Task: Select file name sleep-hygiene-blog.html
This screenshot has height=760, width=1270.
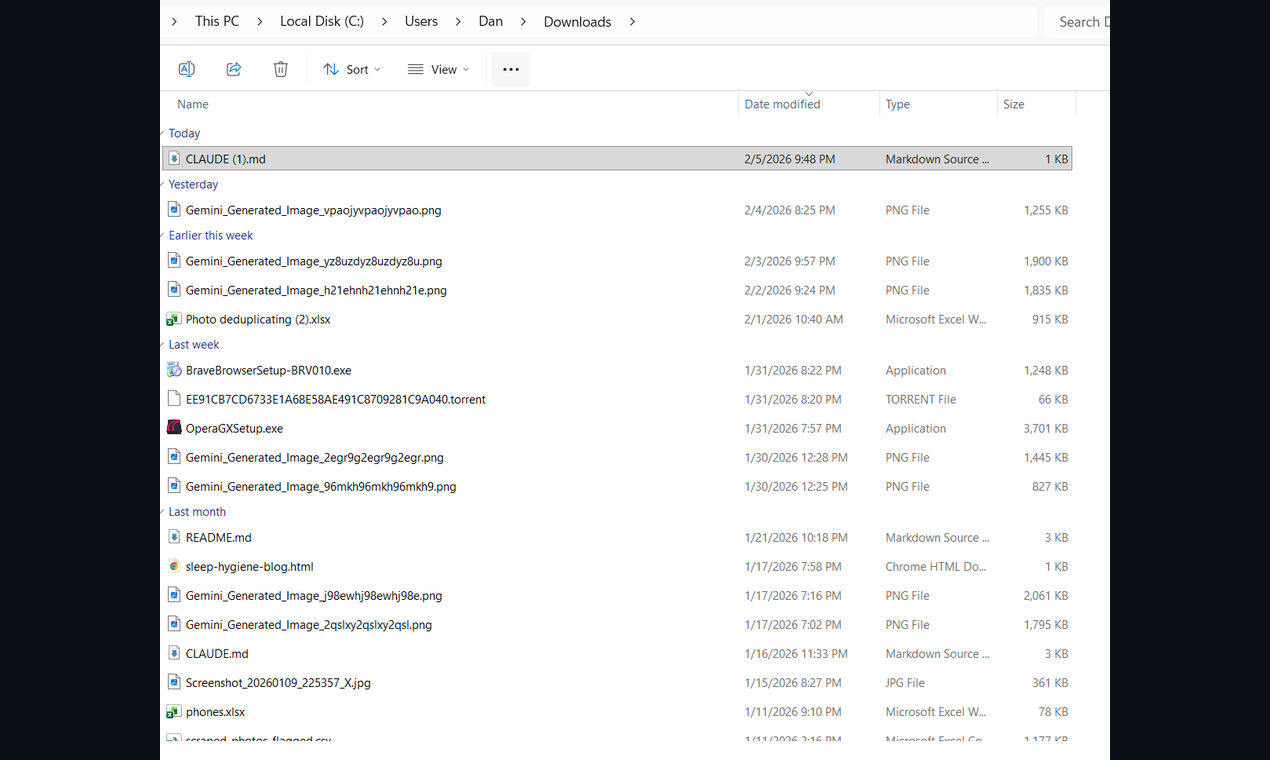Action: click(x=250, y=566)
